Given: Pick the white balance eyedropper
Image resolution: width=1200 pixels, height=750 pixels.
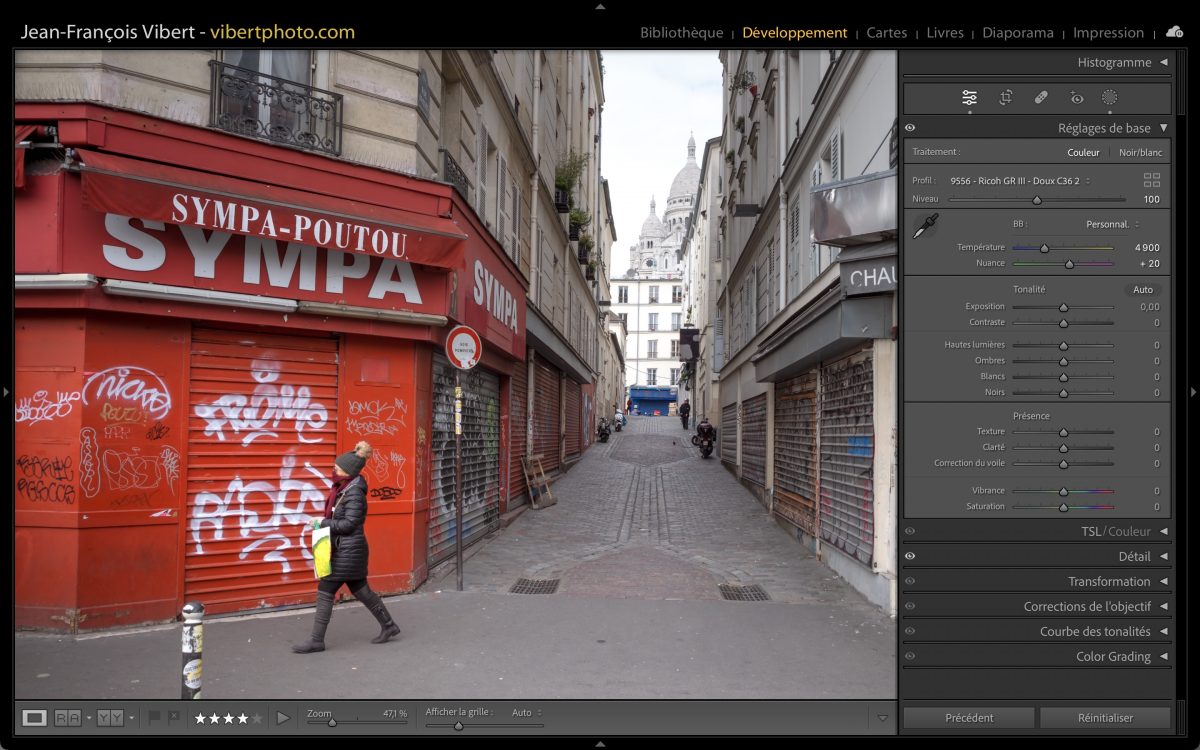Looking at the screenshot, I should pos(925,226).
